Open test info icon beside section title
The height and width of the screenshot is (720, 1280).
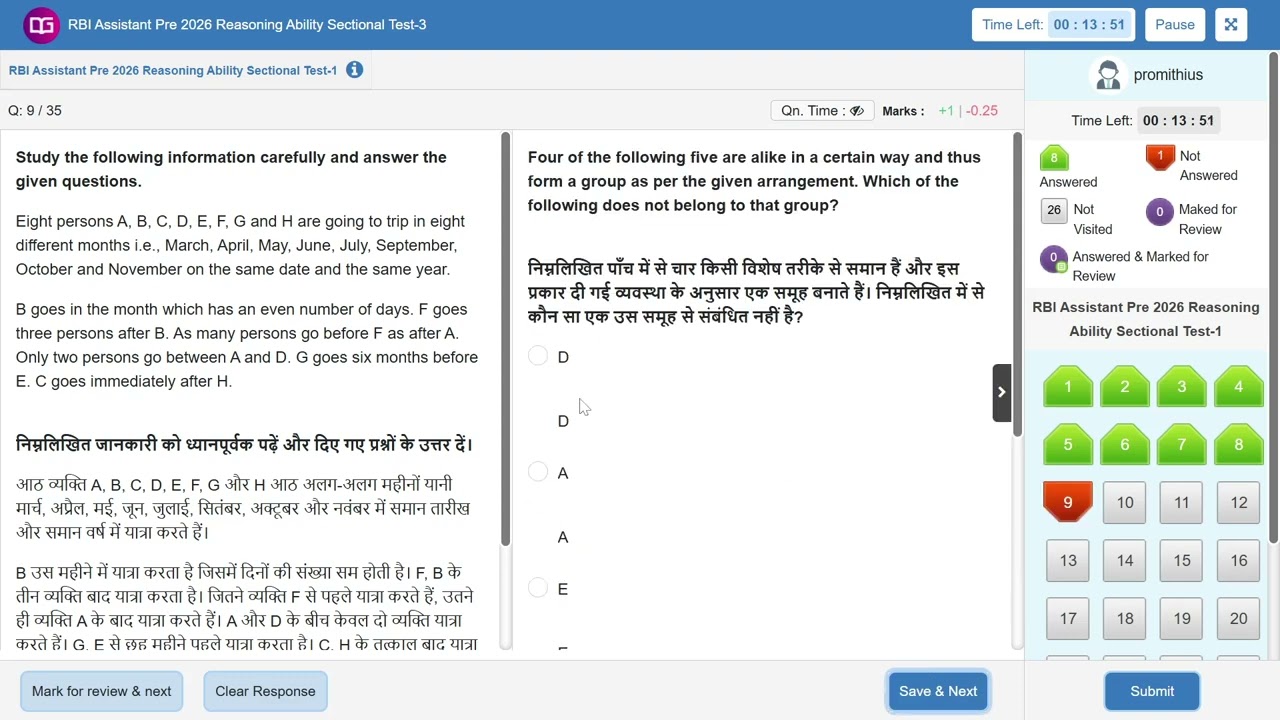point(354,70)
